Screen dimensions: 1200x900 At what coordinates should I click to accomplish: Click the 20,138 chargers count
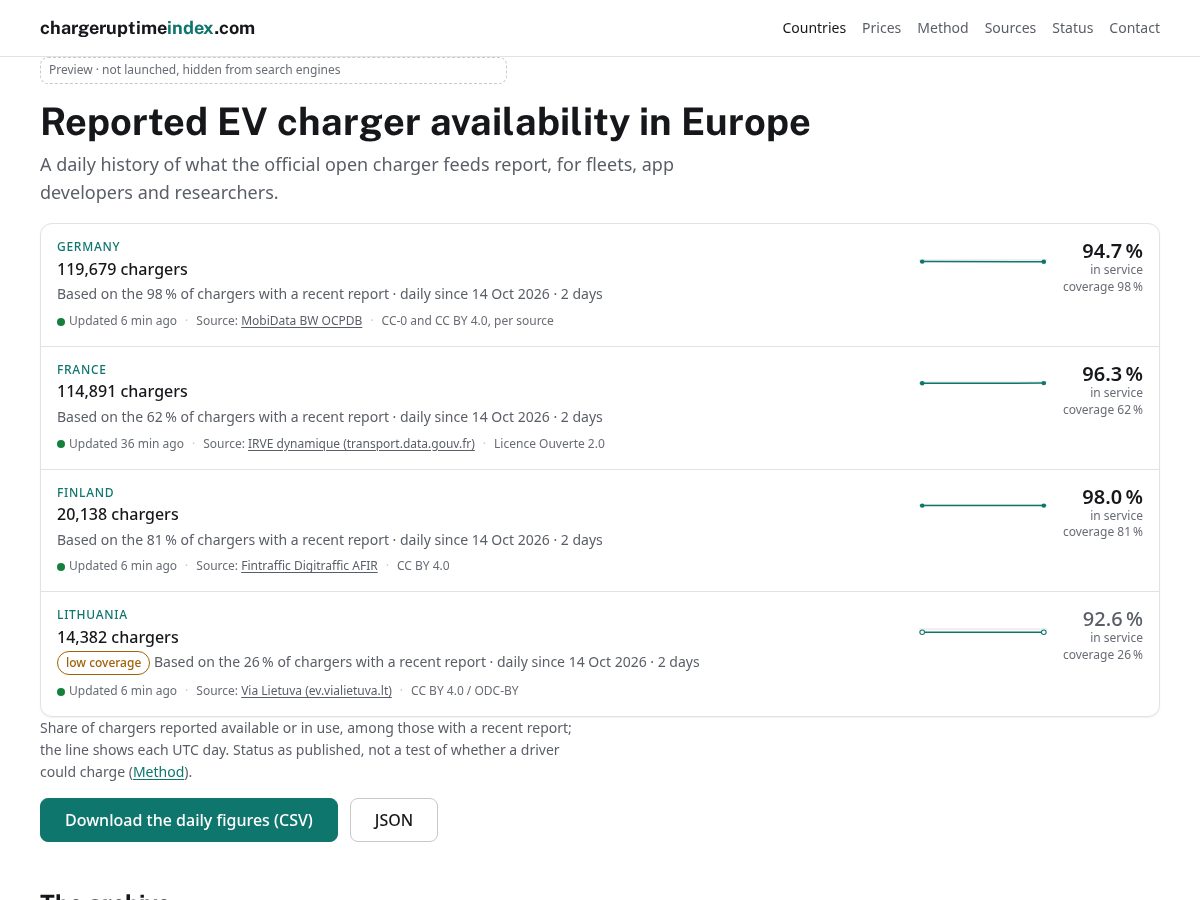118,514
